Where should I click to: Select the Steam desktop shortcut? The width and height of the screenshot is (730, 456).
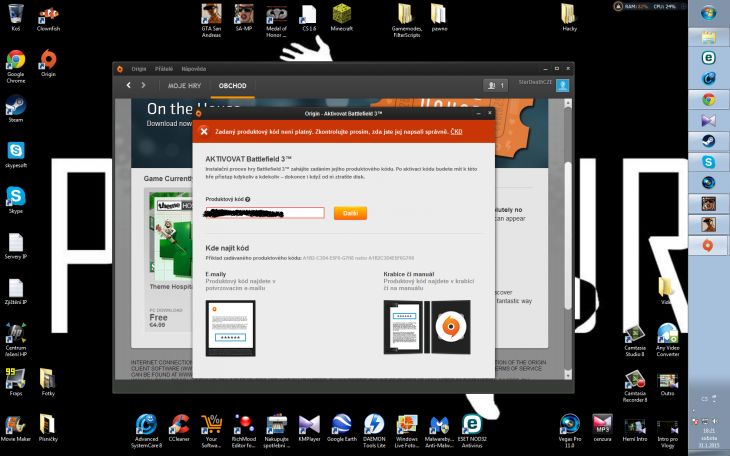(x=16, y=109)
